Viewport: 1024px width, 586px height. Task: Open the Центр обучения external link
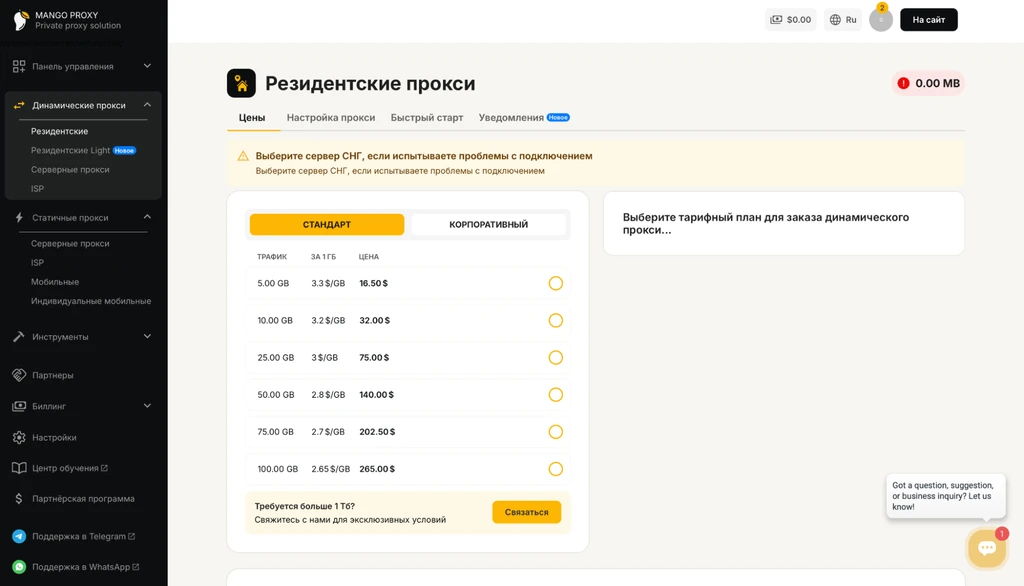pos(70,468)
